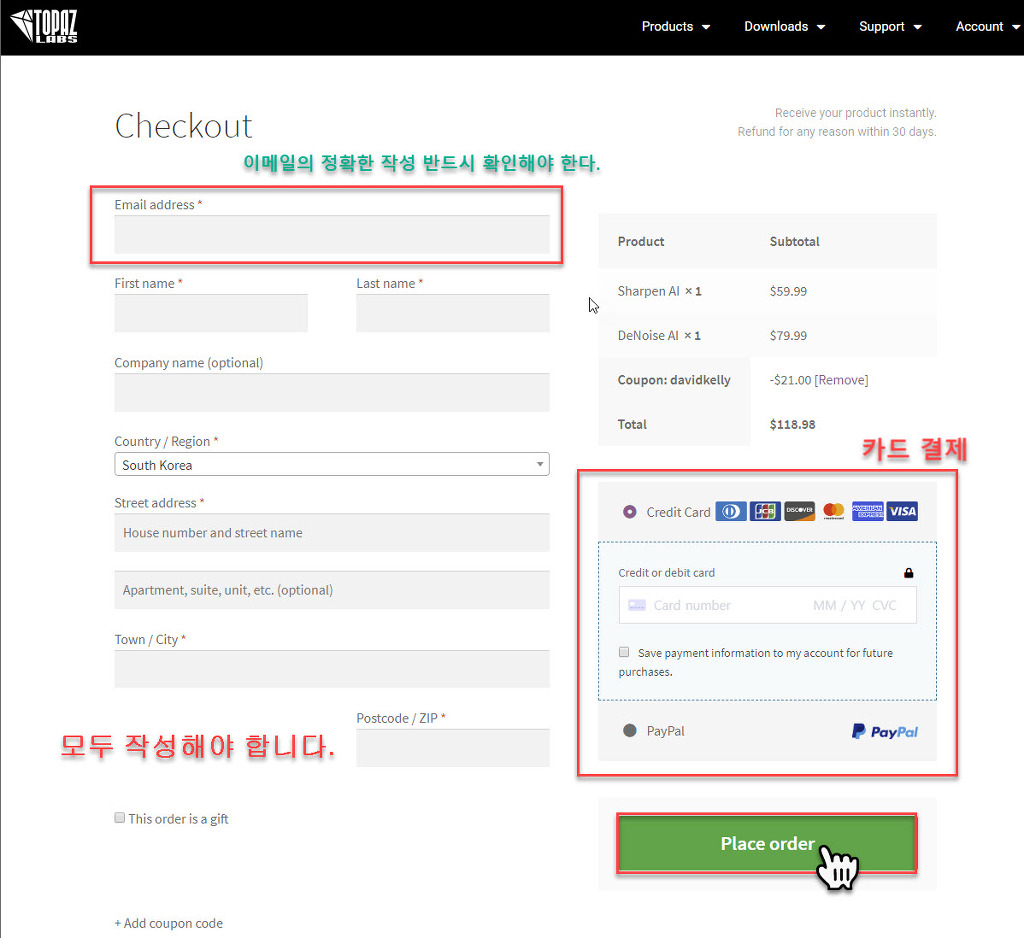Screen dimensions: 1024x938
Task: Check Save payment information checkbox
Action: click(624, 652)
